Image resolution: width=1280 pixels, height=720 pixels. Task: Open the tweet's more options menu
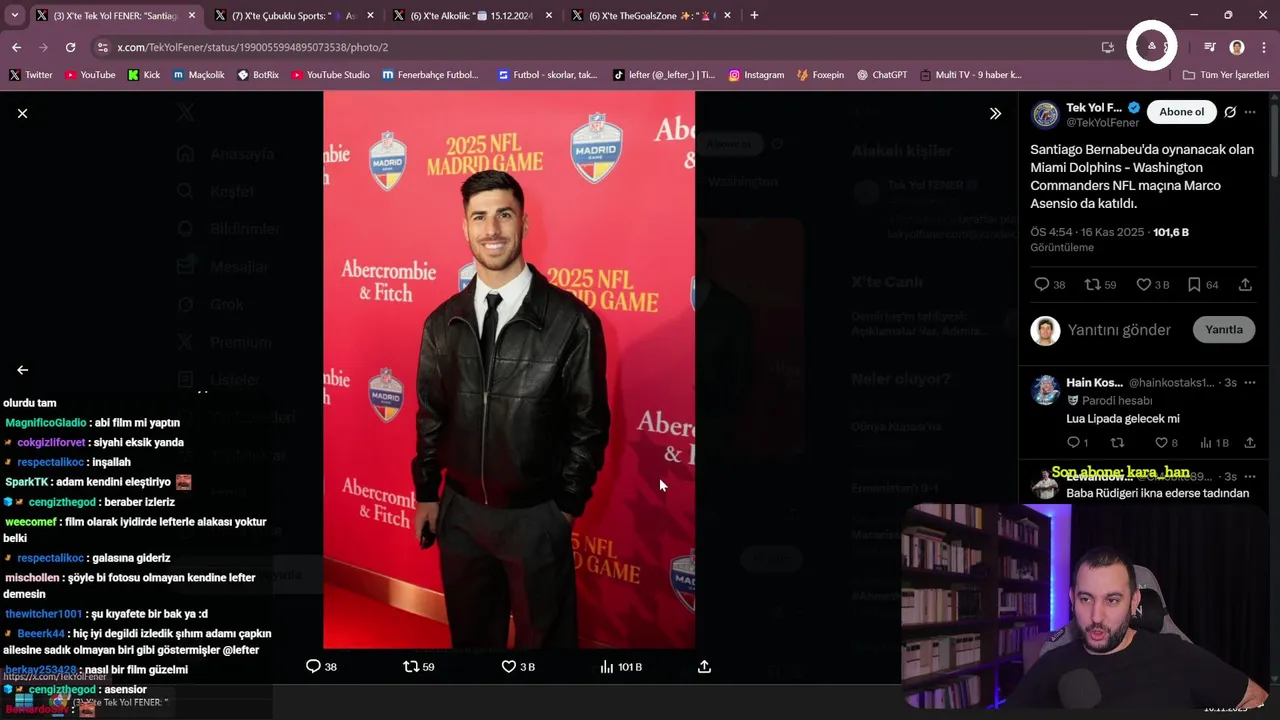click(1250, 112)
